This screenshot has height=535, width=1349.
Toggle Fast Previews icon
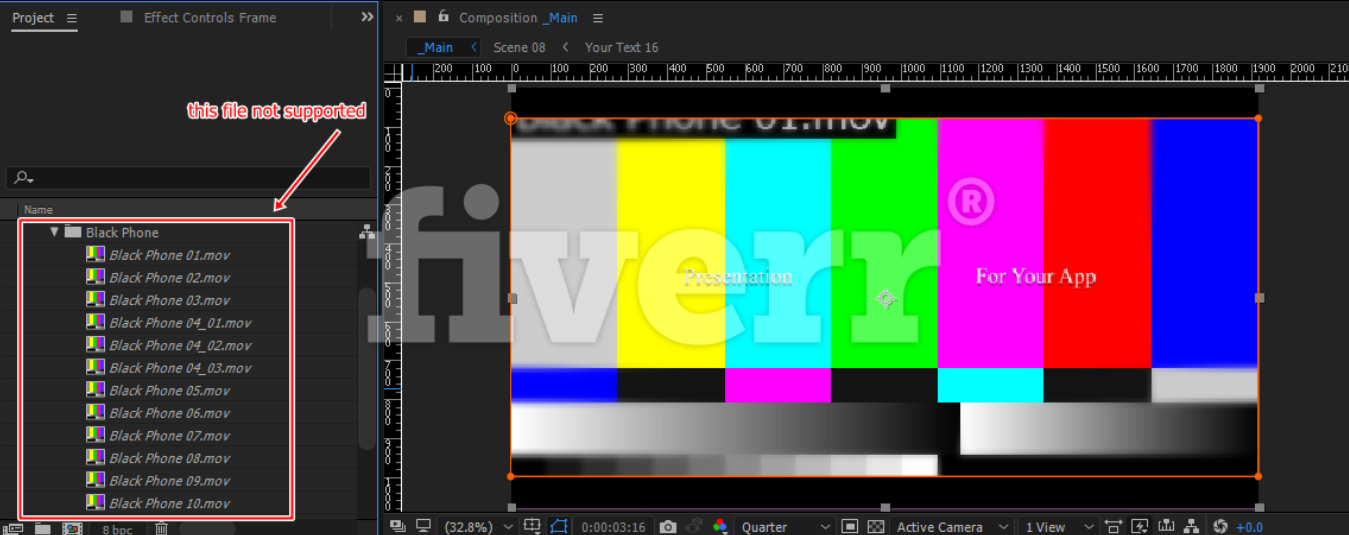click(x=1140, y=526)
